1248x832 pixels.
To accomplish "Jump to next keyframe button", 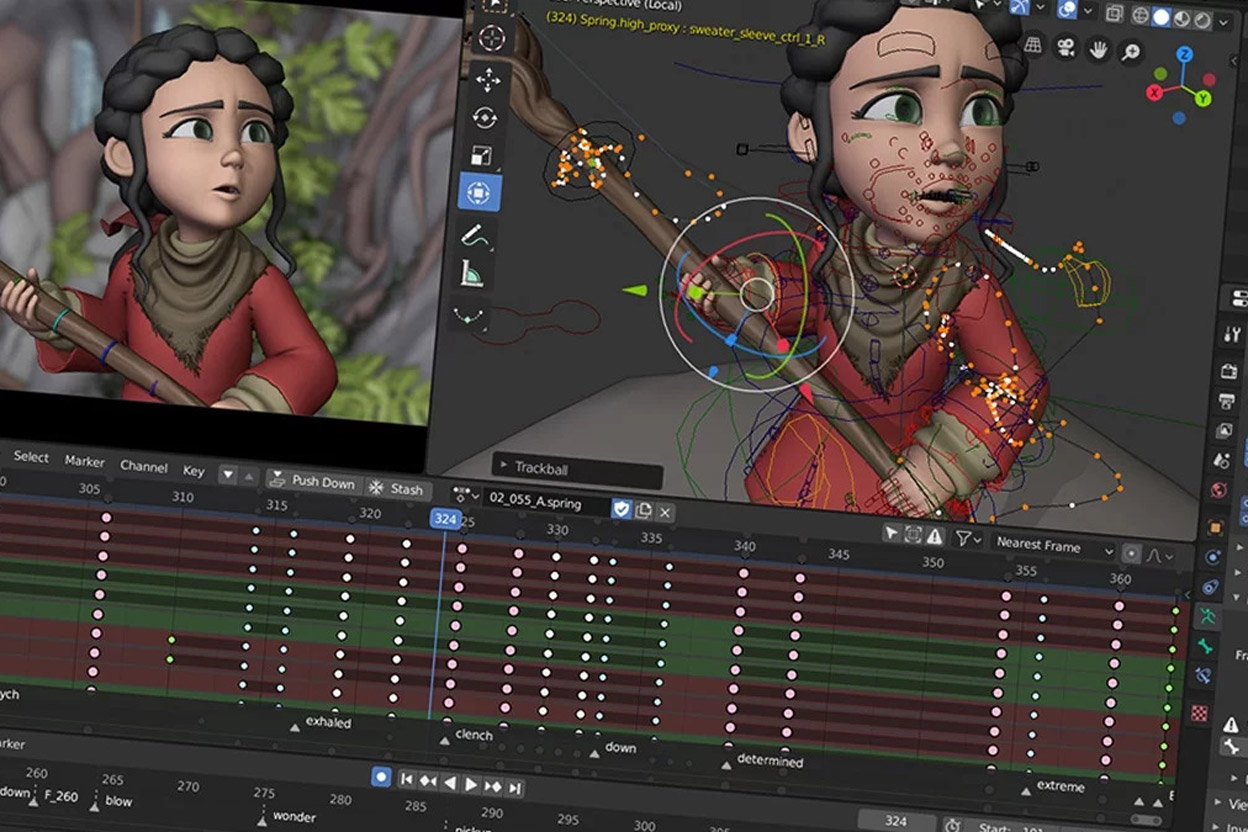I will pyautogui.click(x=494, y=786).
